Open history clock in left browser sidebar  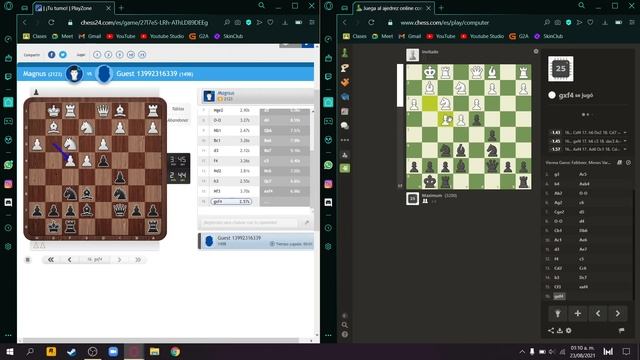(8, 228)
